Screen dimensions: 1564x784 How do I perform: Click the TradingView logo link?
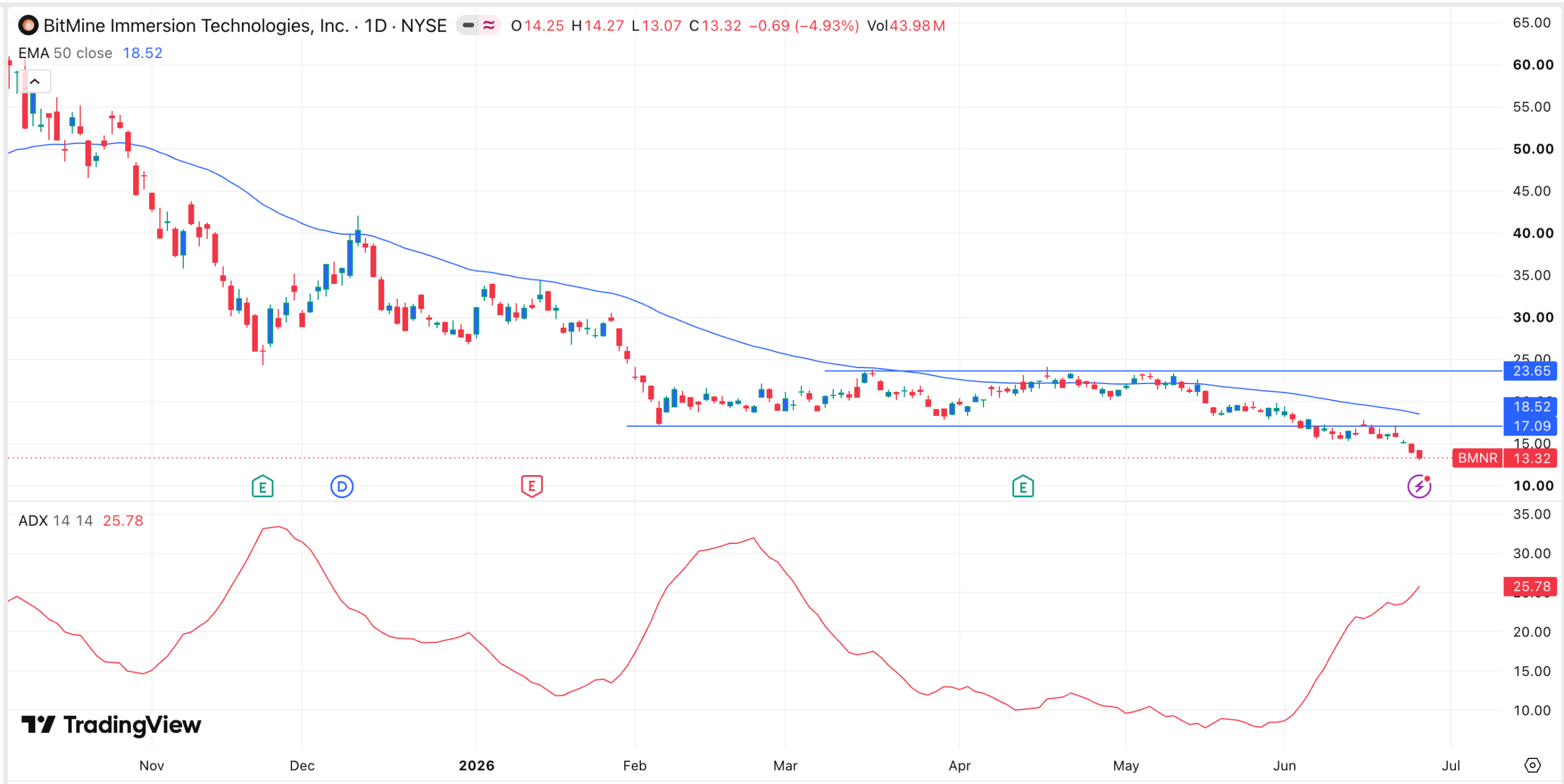pyautogui.click(x=111, y=725)
